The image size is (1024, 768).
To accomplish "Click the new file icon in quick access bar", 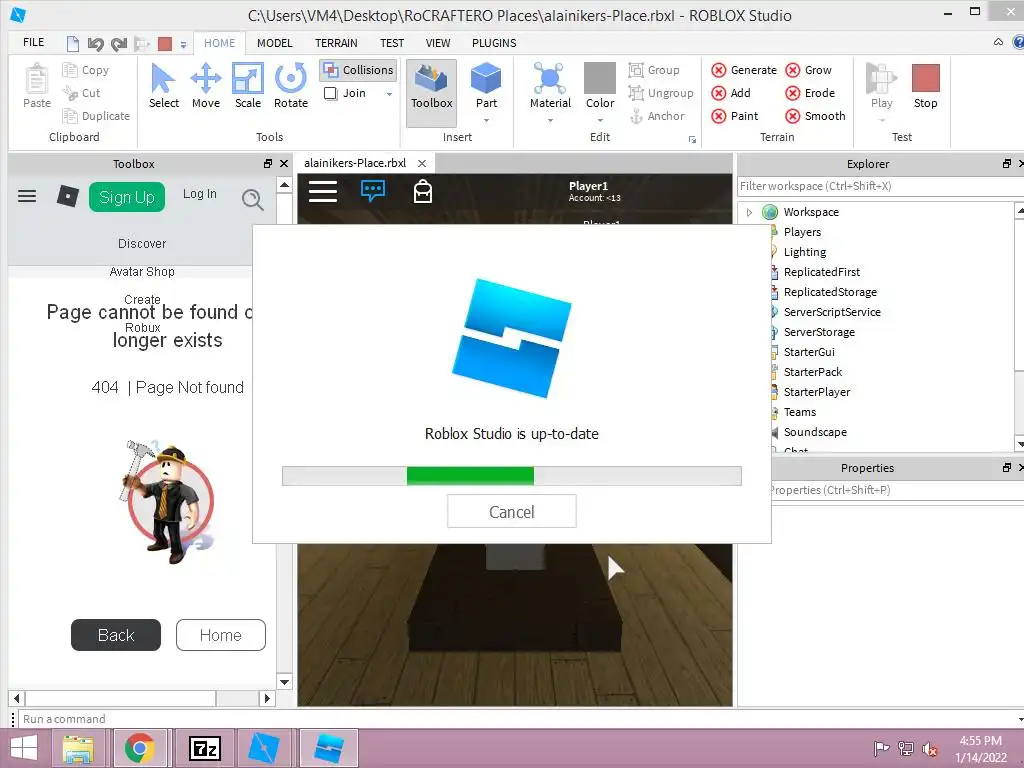I will point(73,44).
